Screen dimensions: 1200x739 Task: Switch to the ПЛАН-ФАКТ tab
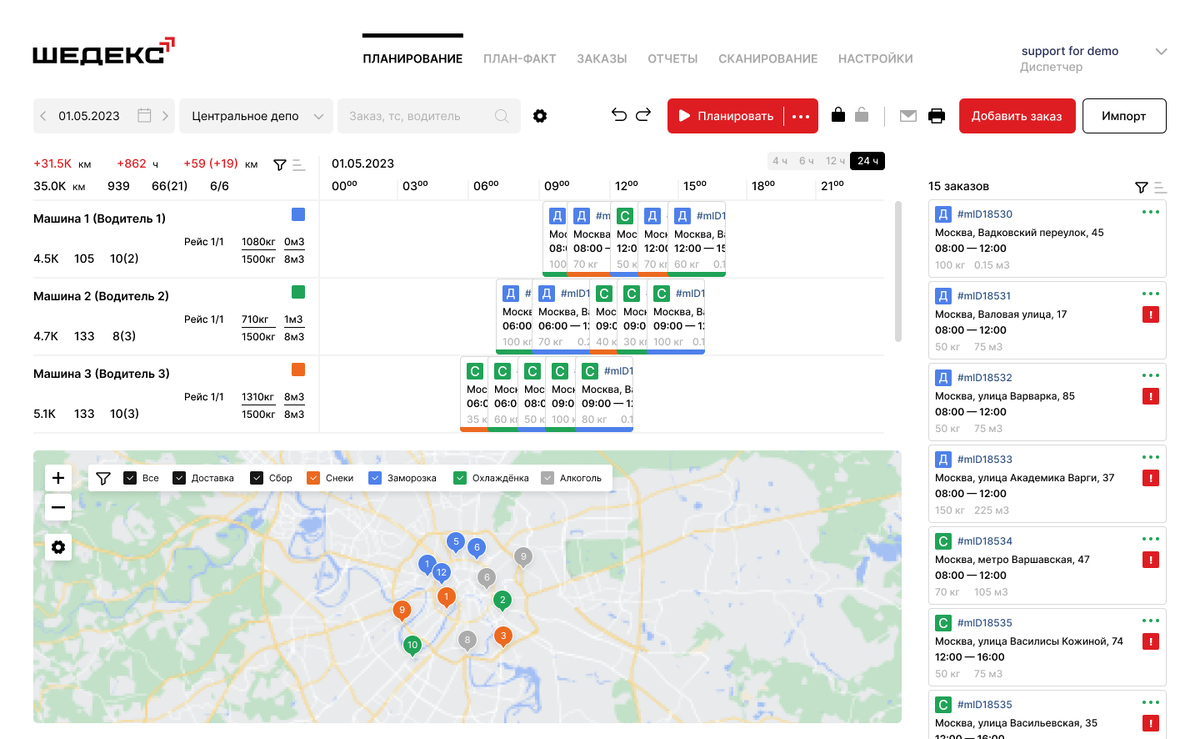click(520, 59)
